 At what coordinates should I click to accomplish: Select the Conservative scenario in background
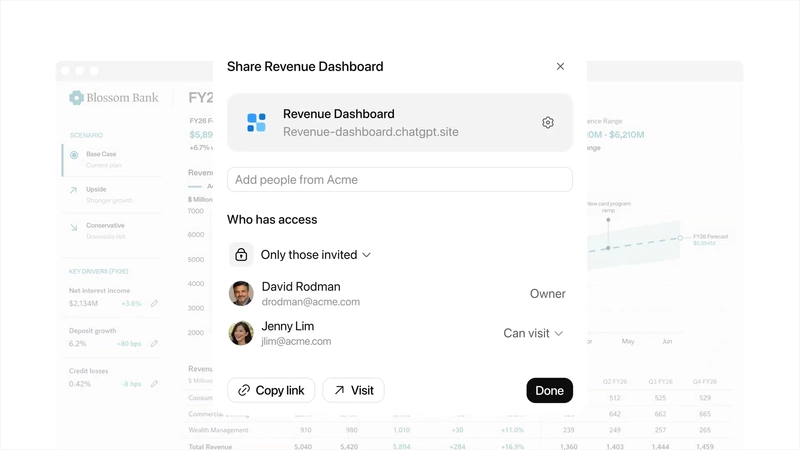(111, 231)
